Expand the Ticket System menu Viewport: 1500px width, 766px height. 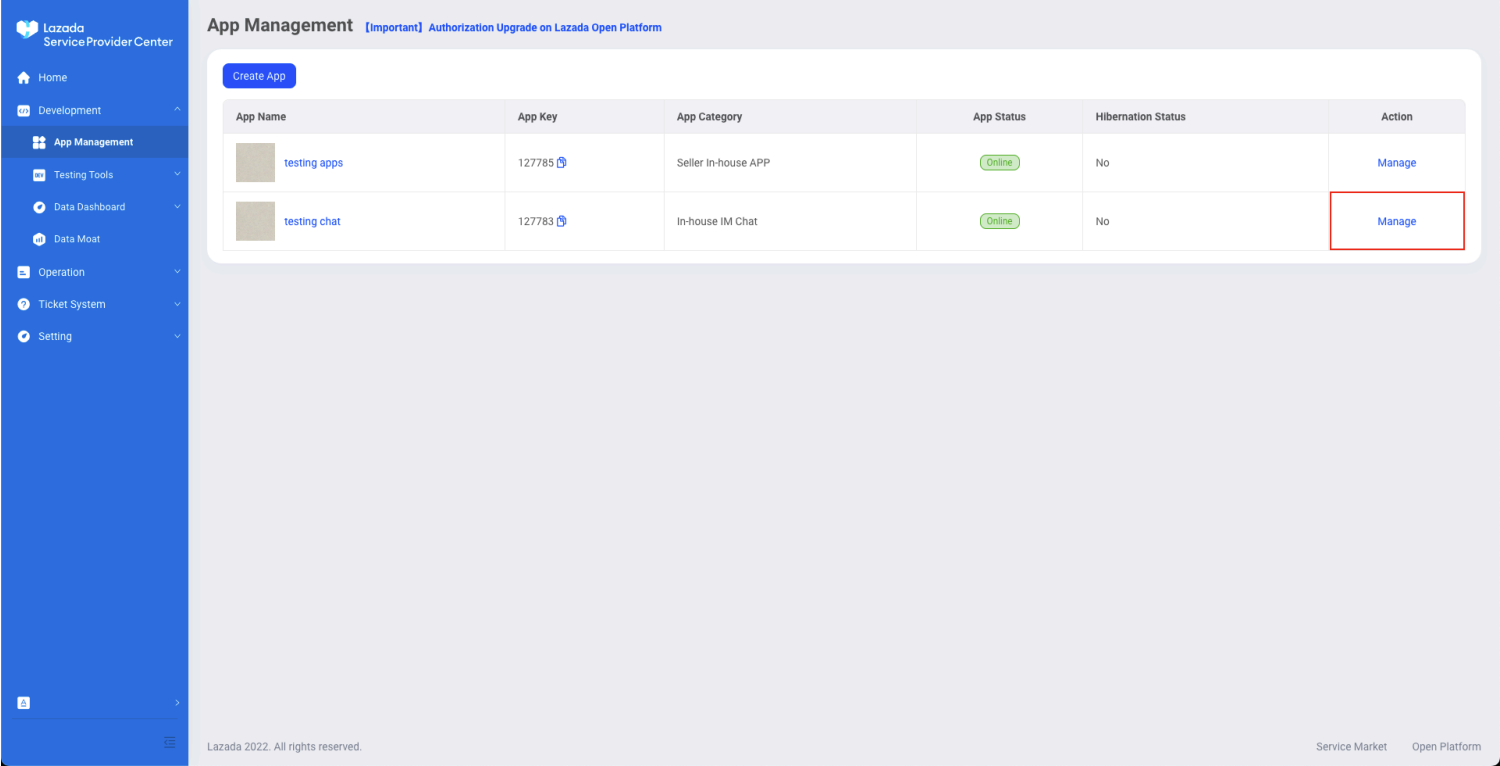[177, 304]
